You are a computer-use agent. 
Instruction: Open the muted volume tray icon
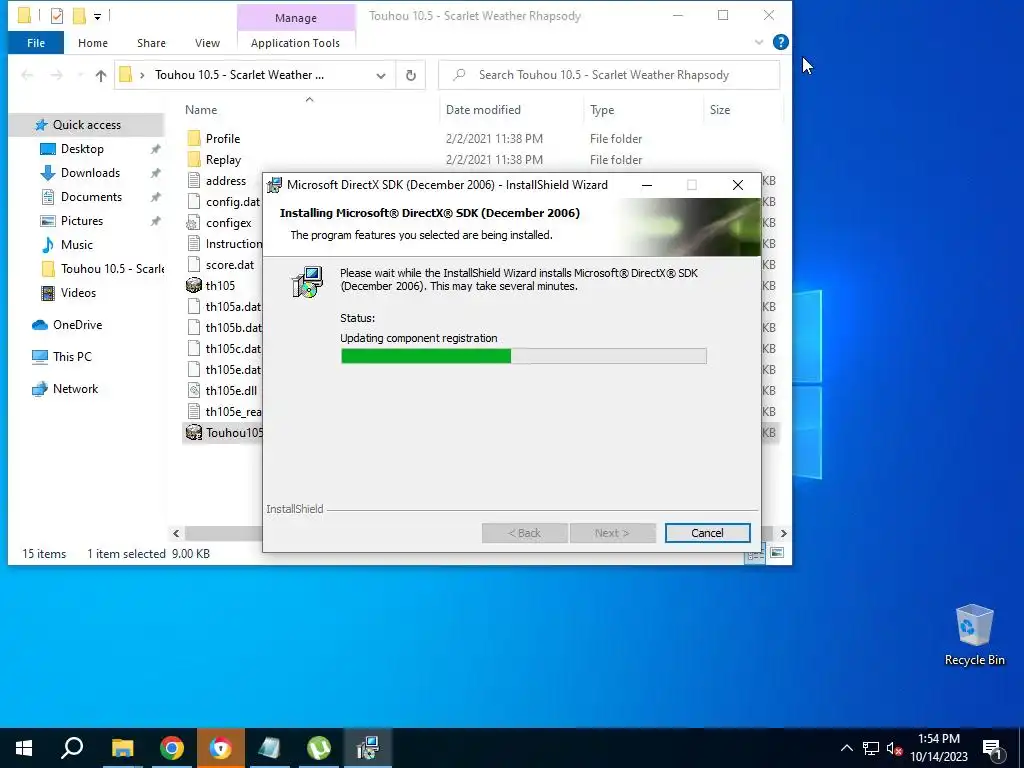click(x=894, y=748)
